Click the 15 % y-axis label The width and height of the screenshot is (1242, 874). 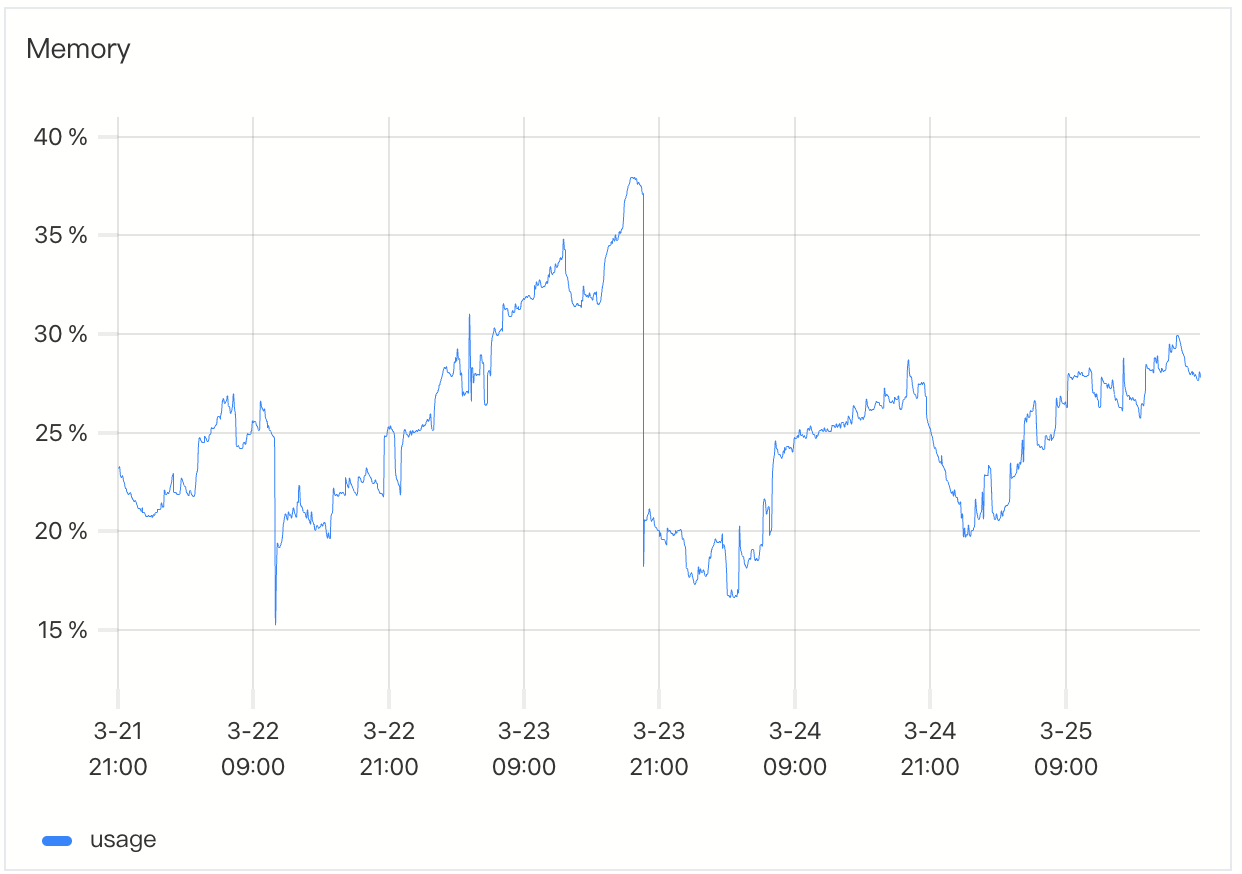(61, 630)
